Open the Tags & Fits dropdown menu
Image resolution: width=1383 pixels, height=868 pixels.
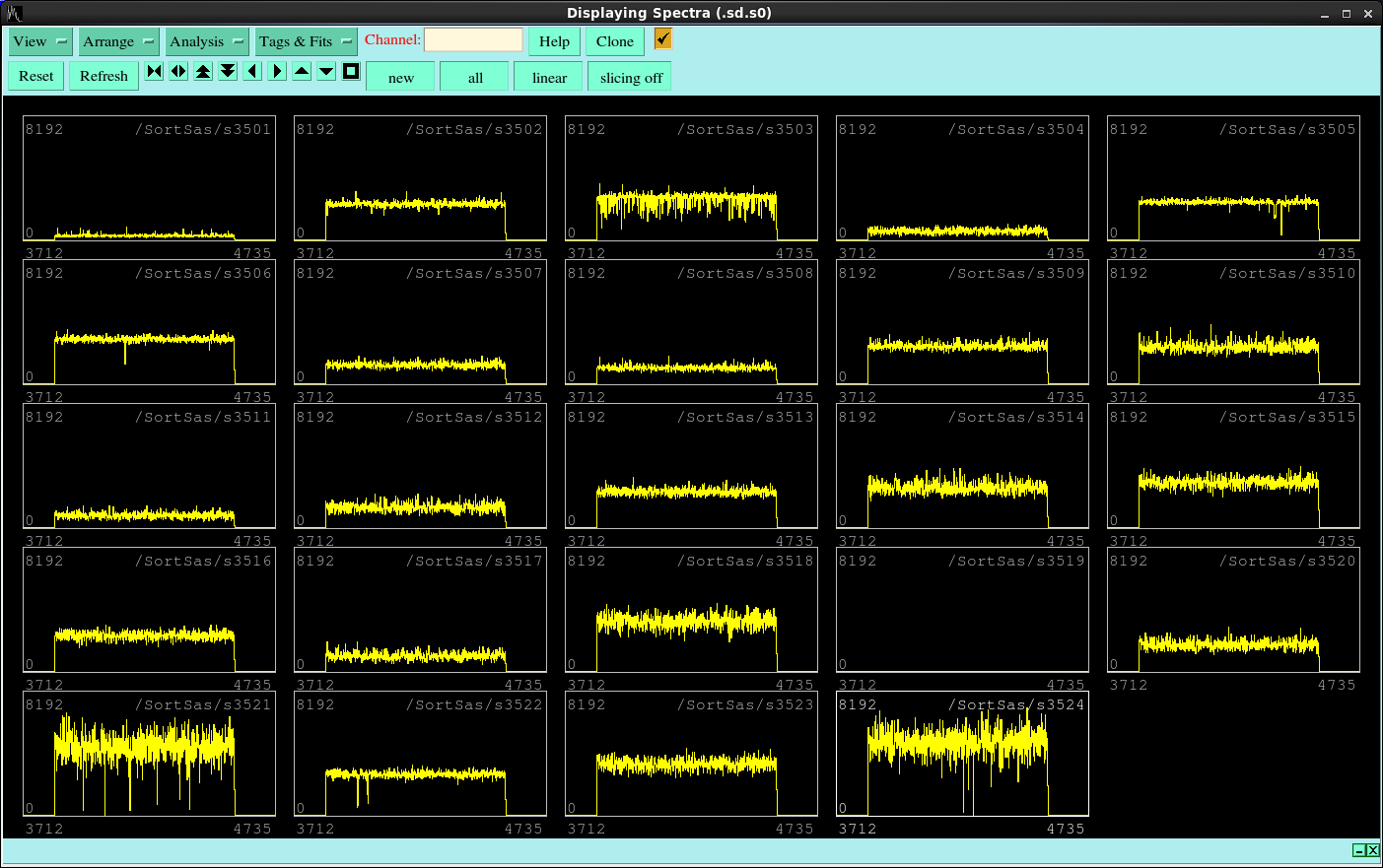[x=306, y=41]
